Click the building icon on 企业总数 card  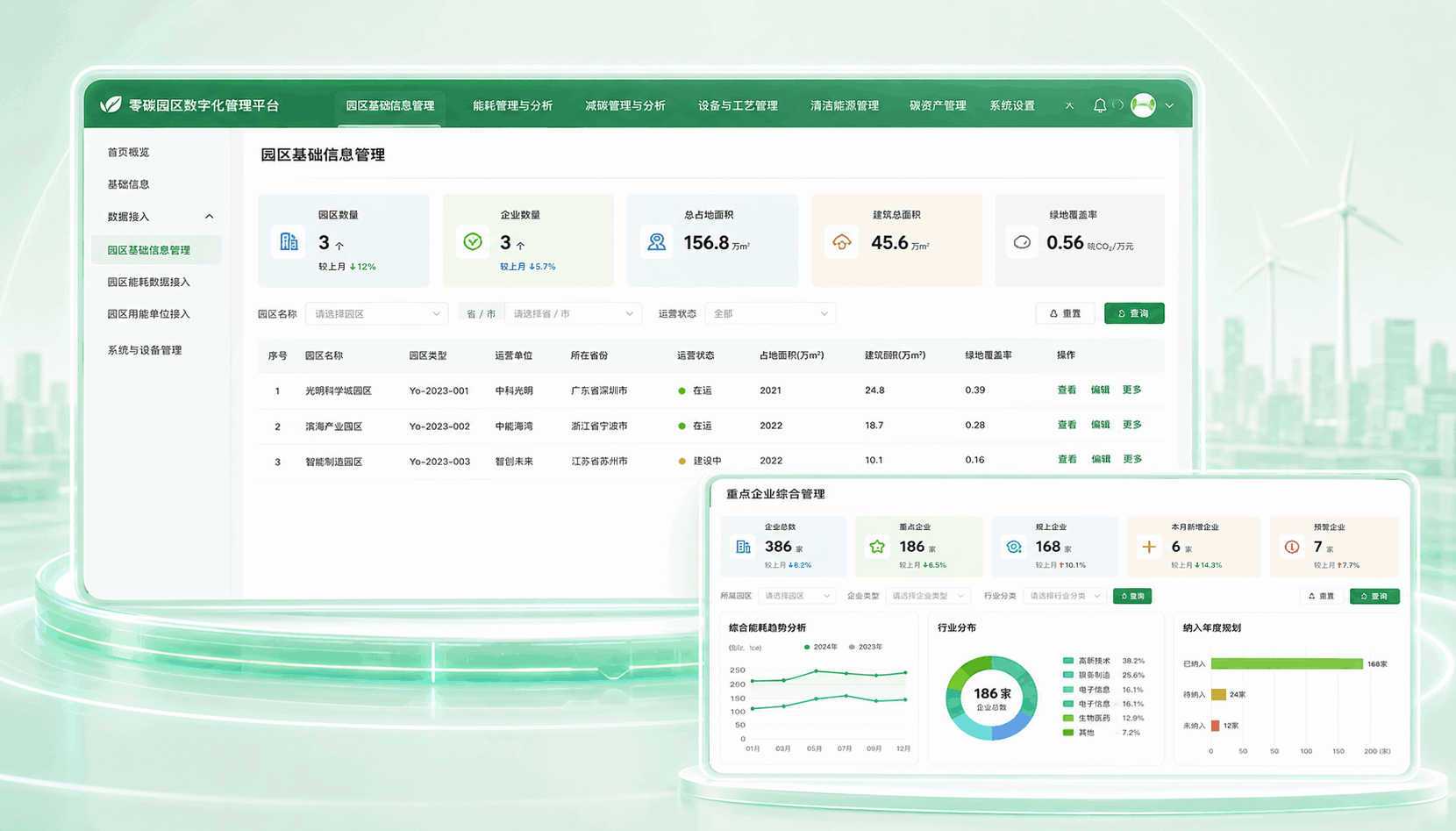(x=743, y=547)
